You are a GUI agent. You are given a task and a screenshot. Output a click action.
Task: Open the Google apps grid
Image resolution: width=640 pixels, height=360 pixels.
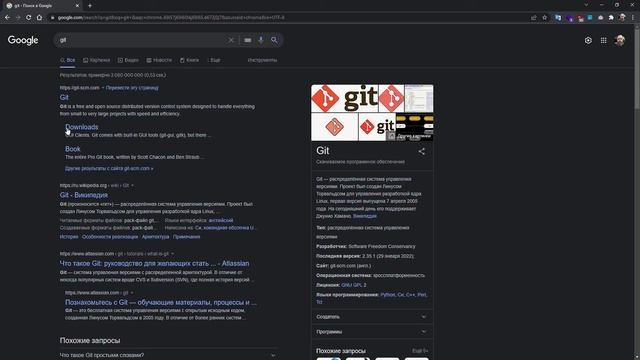tap(603, 40)
